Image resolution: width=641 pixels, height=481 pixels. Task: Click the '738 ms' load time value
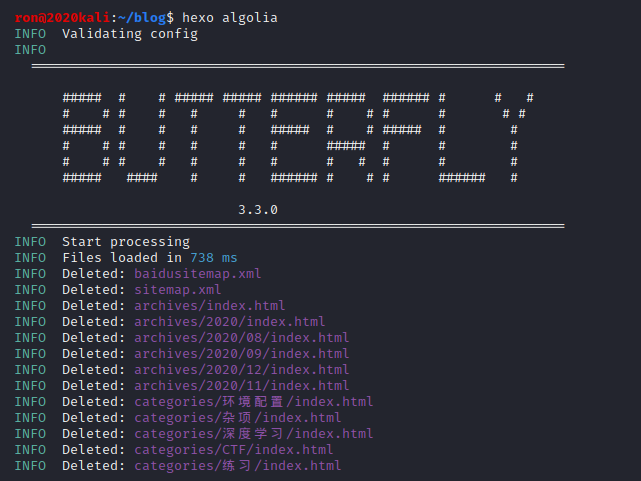214,258
